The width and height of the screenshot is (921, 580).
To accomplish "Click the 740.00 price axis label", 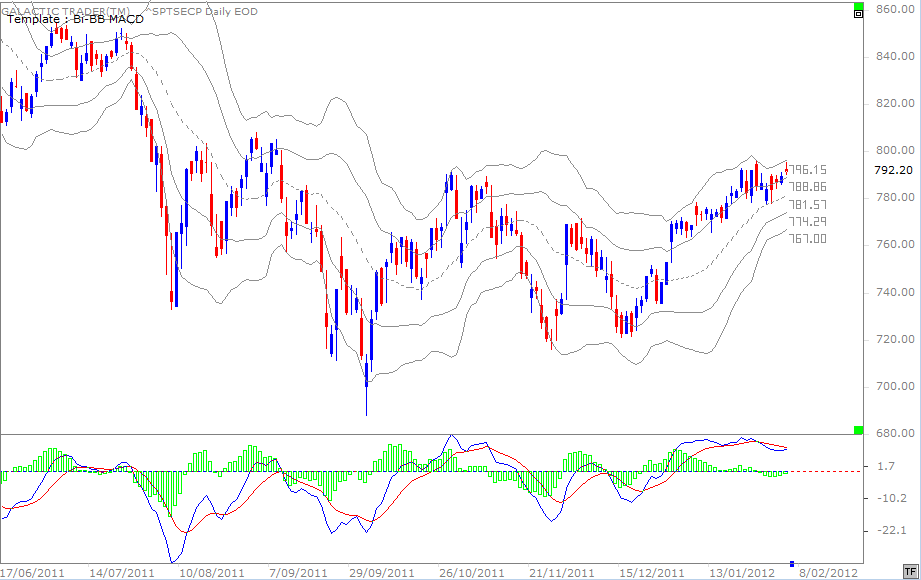I will click(895, 292).
